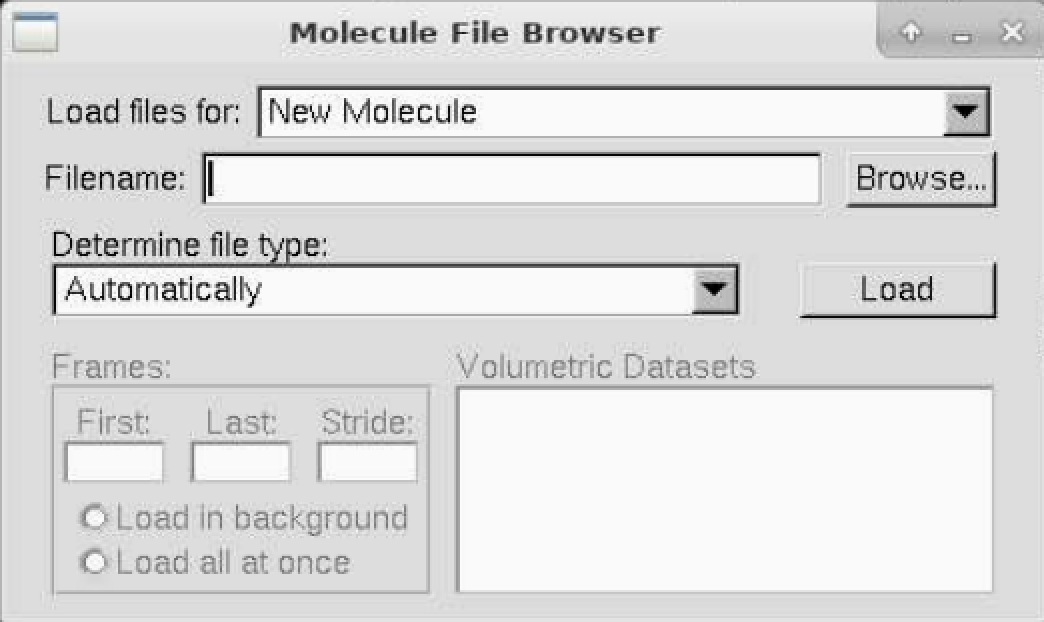Minimize the Molecule File Browser window

tap(962, 35)
